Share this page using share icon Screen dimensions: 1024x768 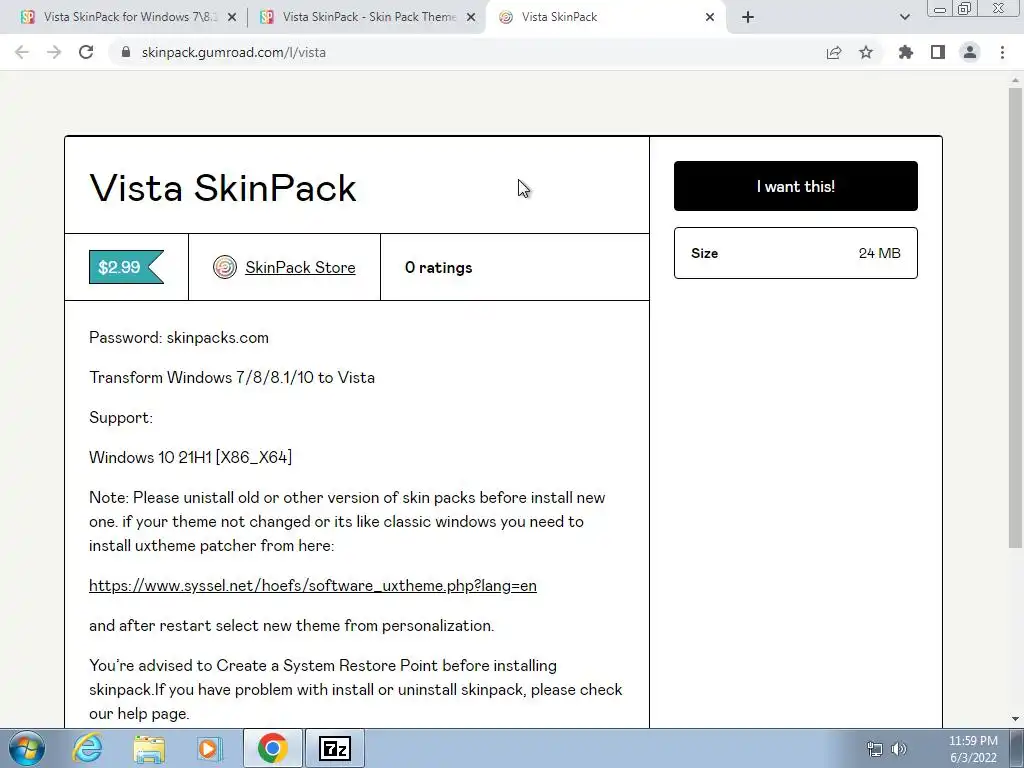833,52
